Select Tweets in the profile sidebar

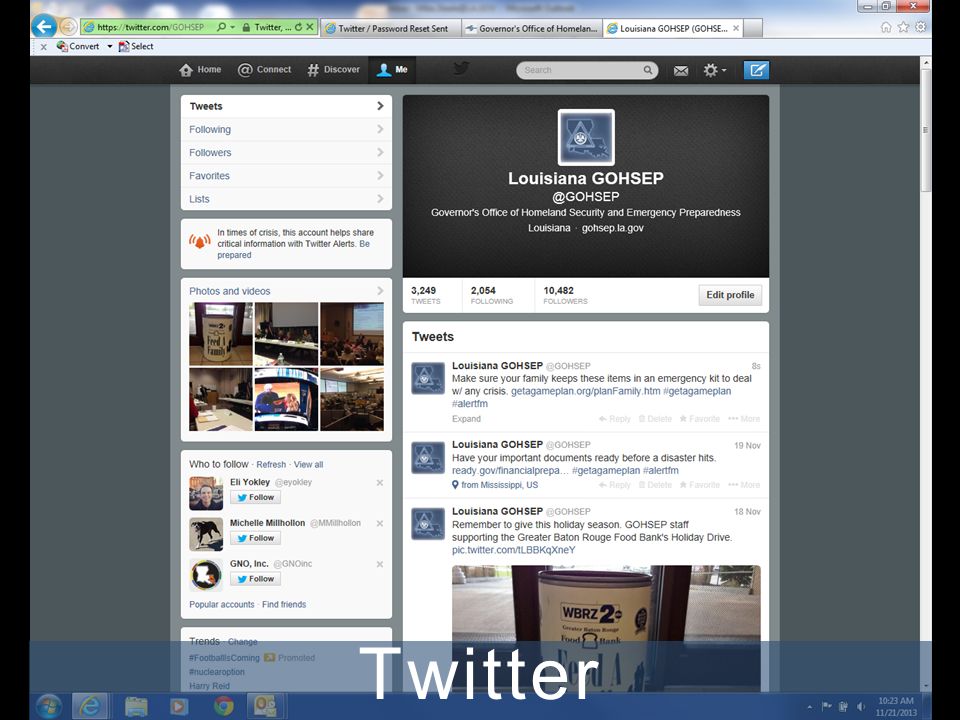(x=286, y=106)
